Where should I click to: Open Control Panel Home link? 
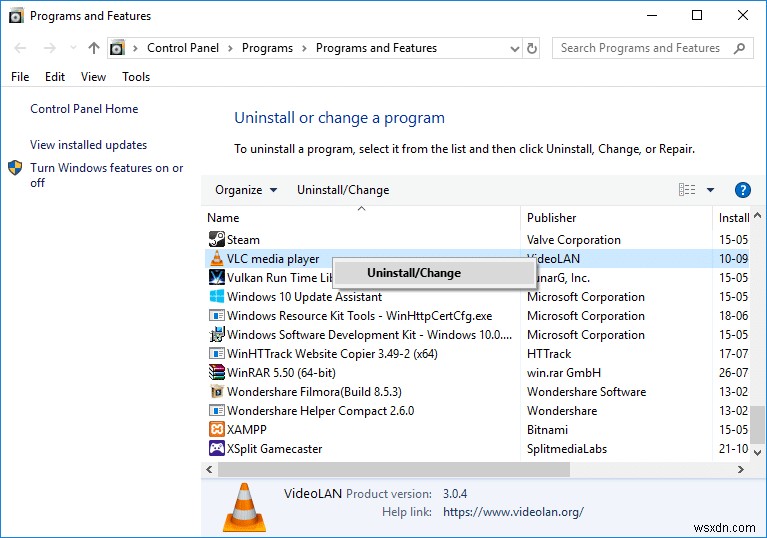(84, 109)
